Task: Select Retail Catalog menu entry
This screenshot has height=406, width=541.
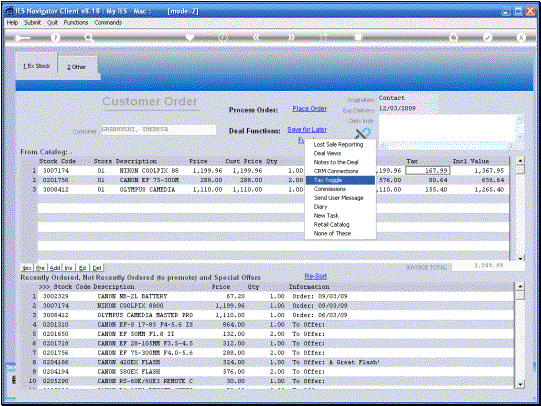Action: pyautogui.click(x=331, y=225)
